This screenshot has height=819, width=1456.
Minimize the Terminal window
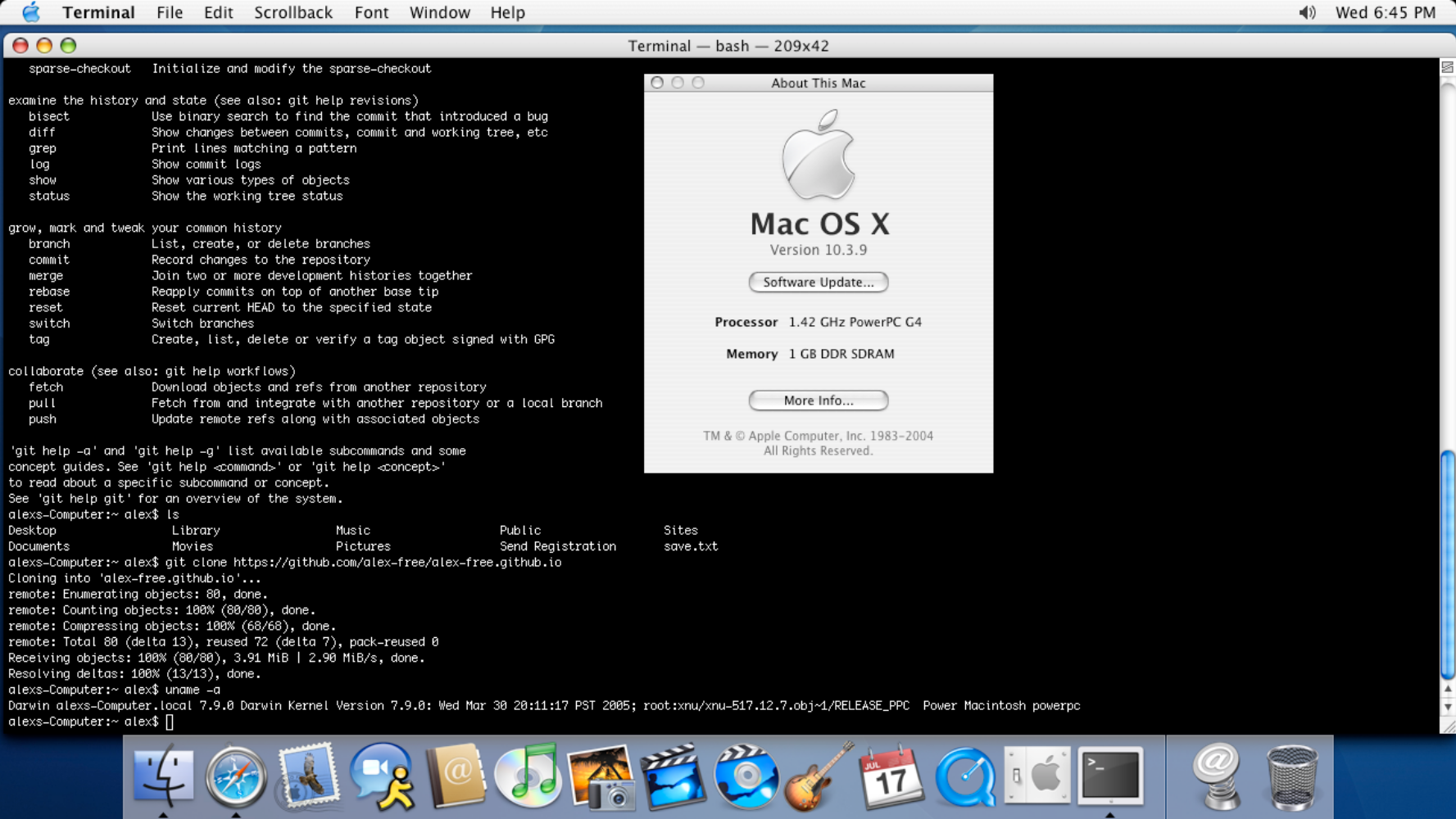[x=44, y=46]
